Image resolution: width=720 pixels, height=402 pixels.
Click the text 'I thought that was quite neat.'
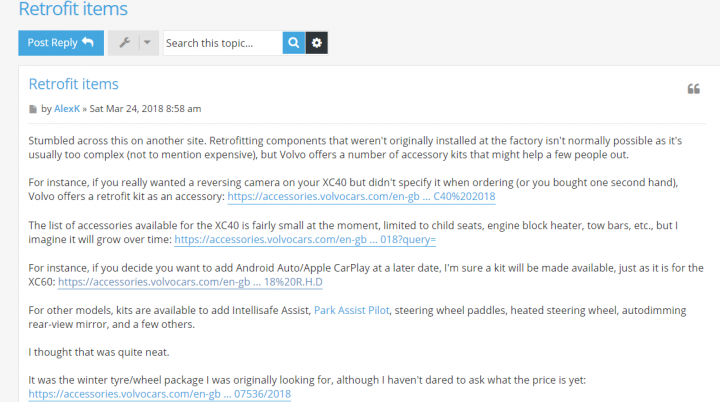(99, 352)
